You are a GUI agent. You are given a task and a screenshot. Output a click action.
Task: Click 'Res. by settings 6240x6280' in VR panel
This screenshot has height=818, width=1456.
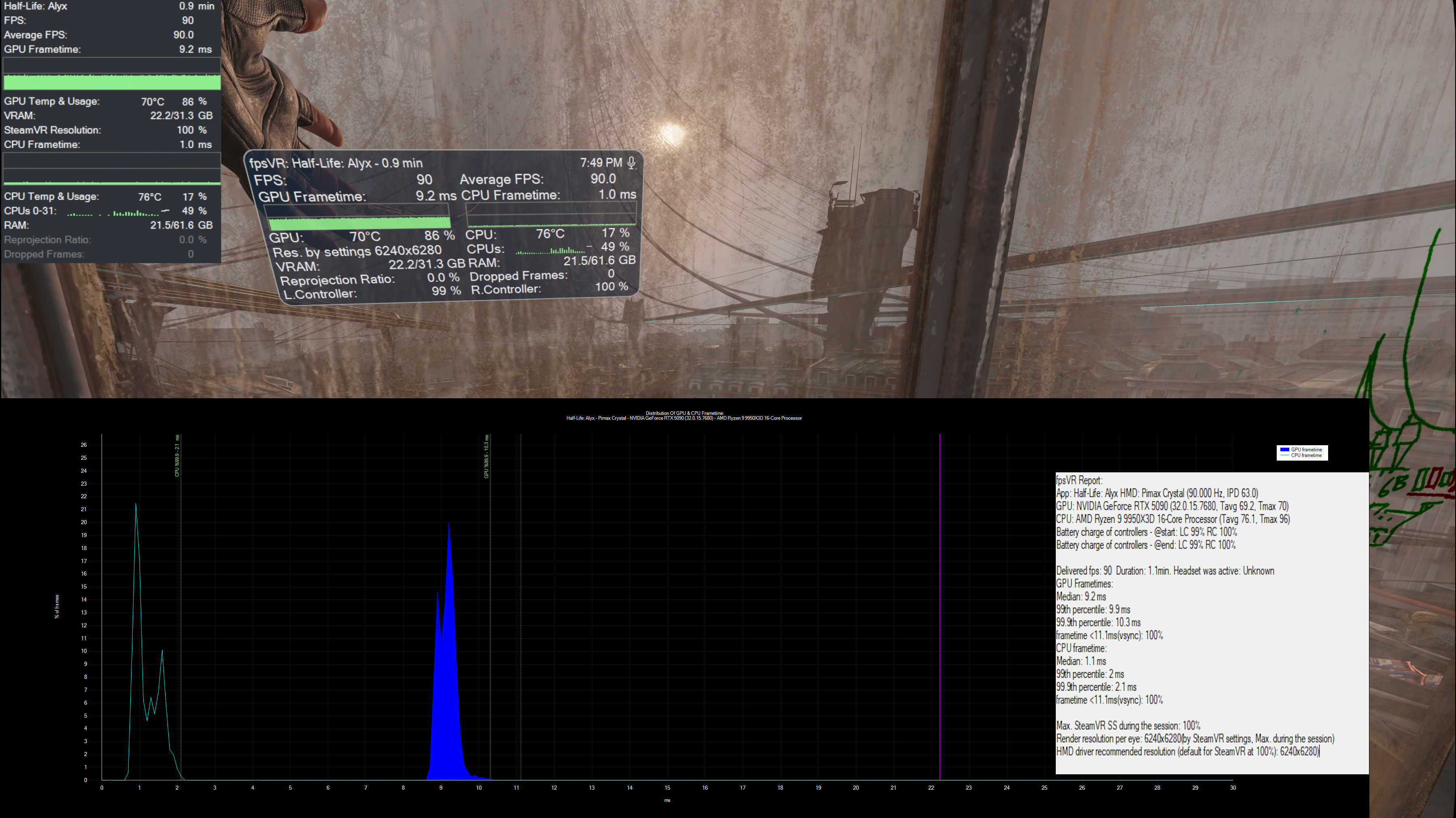pos(357,251)
